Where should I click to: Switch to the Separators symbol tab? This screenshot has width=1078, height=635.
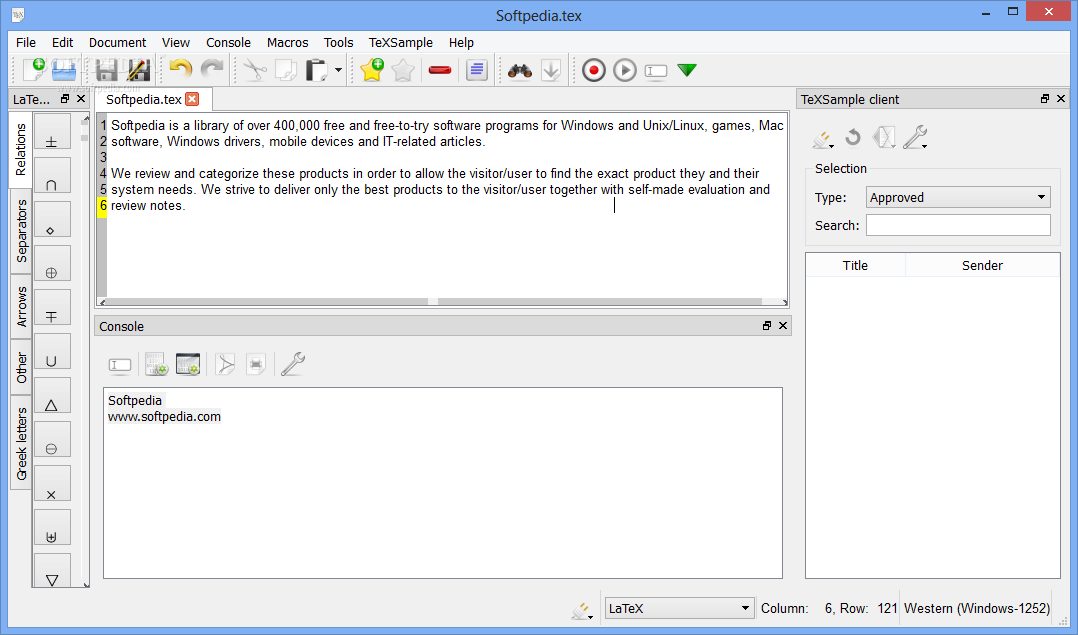[x=21, y=231]
